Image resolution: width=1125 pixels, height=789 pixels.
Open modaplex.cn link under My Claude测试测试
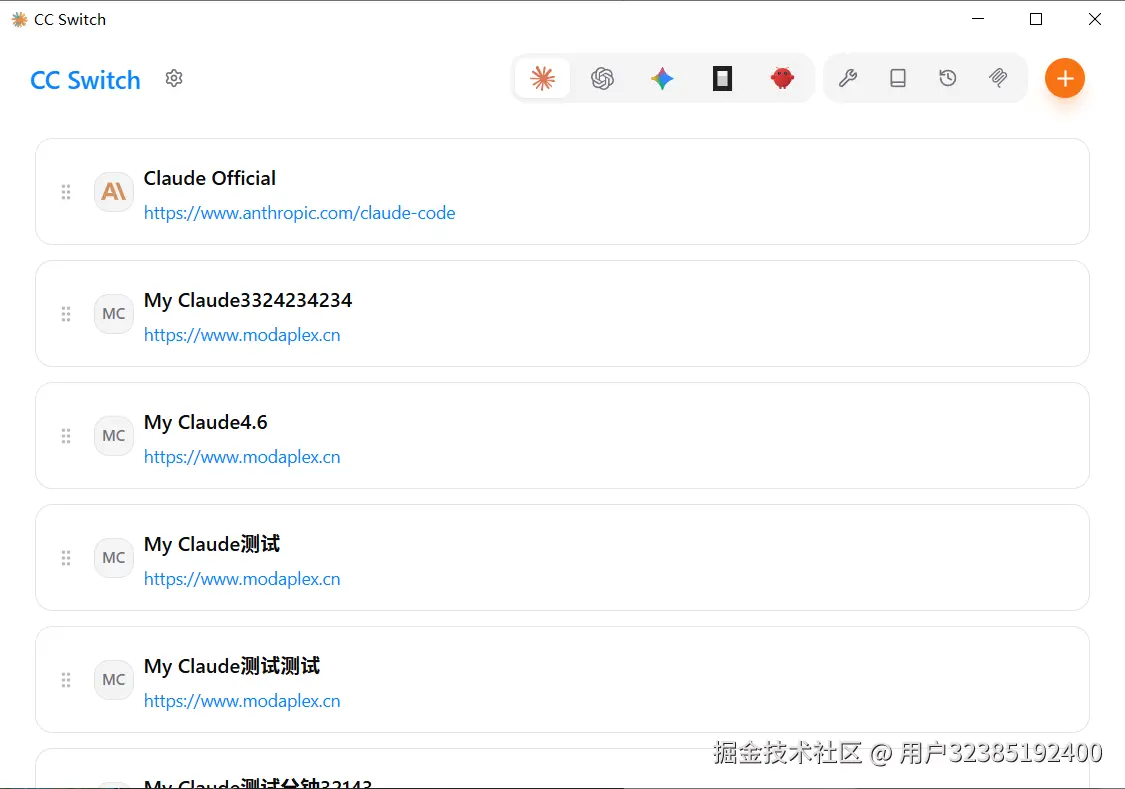242,701
